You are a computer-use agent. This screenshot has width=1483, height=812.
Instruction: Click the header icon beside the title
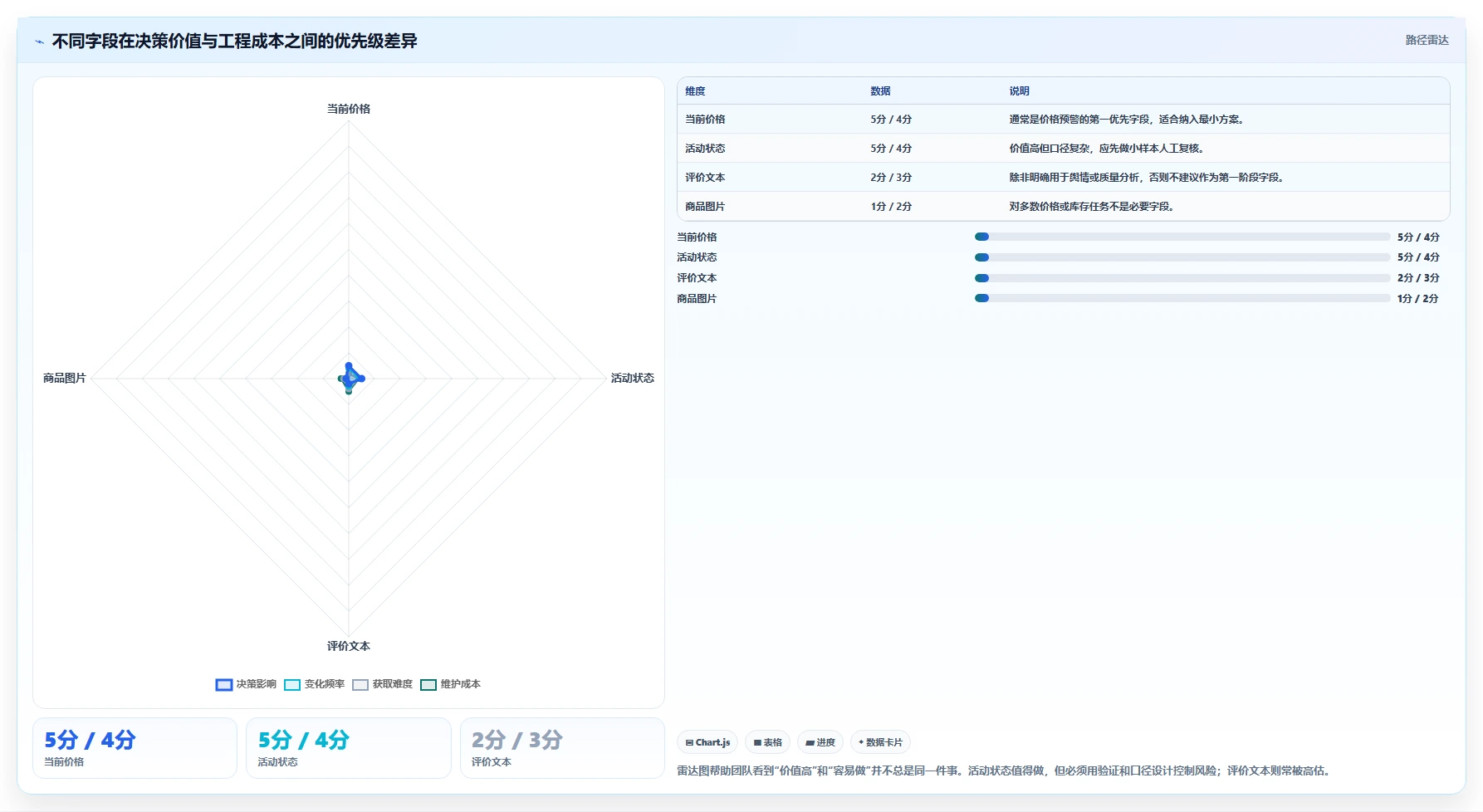click(x=39, y=42)
